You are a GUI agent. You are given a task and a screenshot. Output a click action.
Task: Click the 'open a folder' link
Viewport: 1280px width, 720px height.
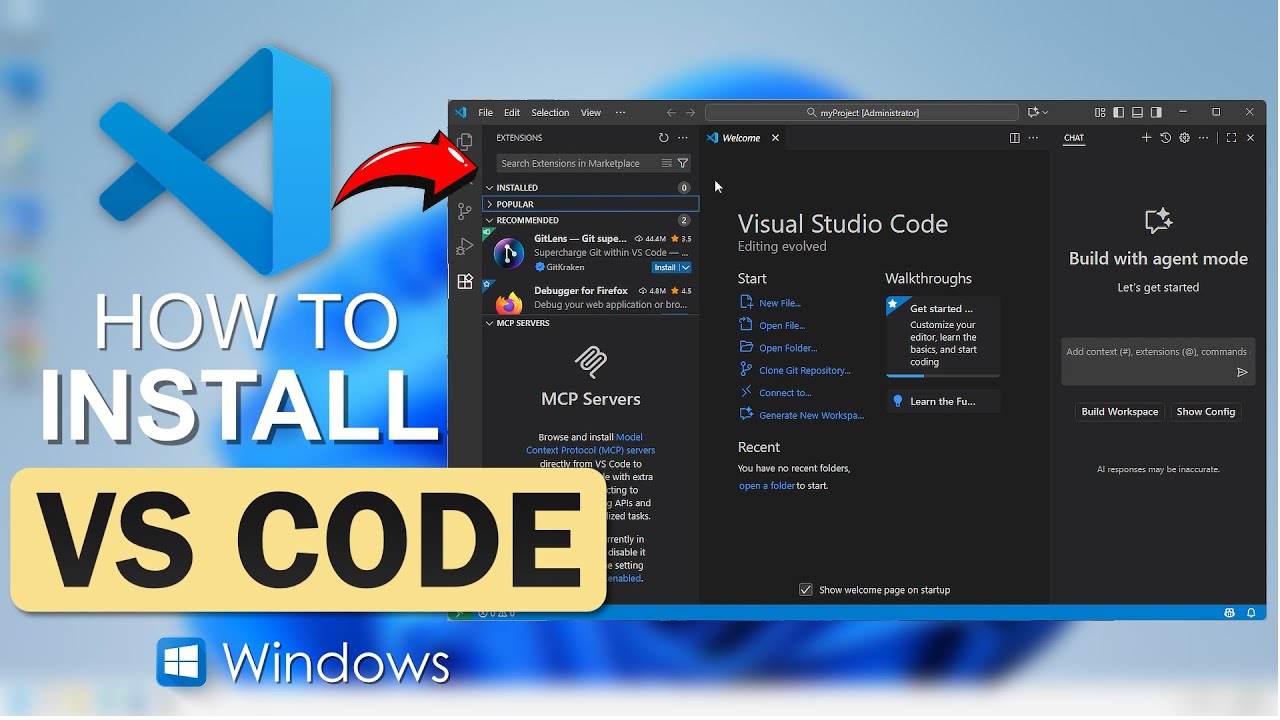tap(767, 486)
